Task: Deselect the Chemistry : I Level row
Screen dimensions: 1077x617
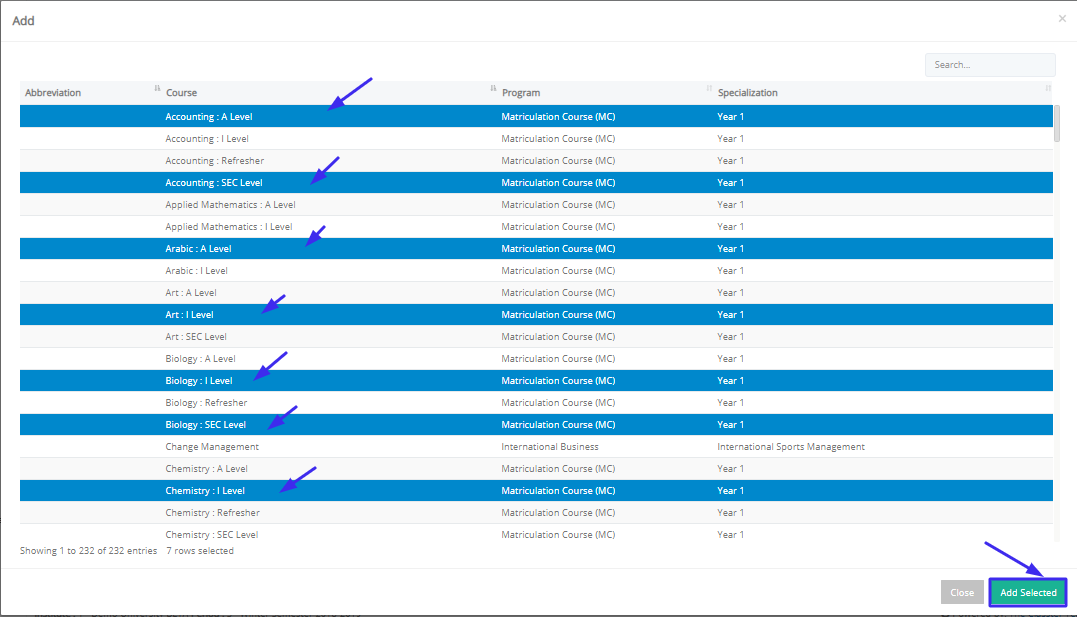Action: [x=536, y=491]
